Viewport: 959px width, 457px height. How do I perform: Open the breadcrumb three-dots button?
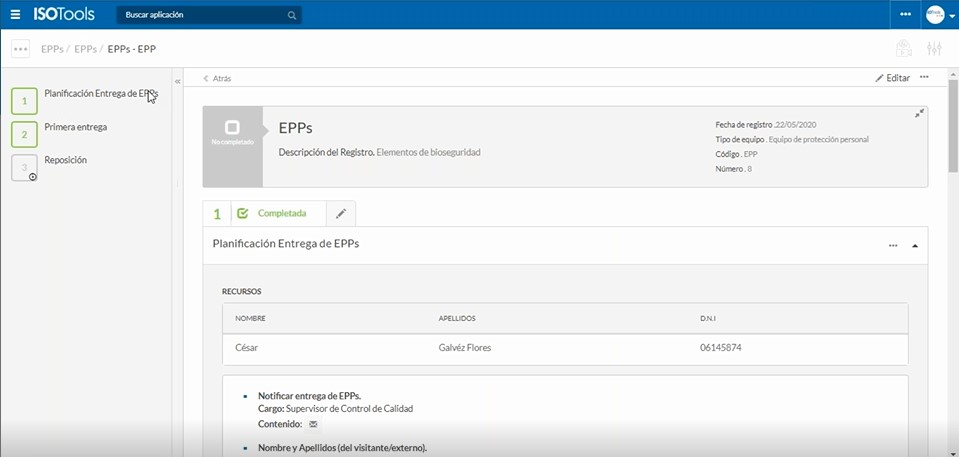coord(20,49)
